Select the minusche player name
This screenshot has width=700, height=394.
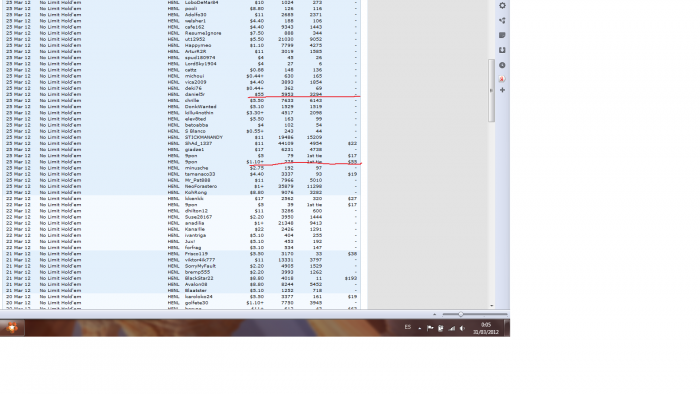point(196,168)
